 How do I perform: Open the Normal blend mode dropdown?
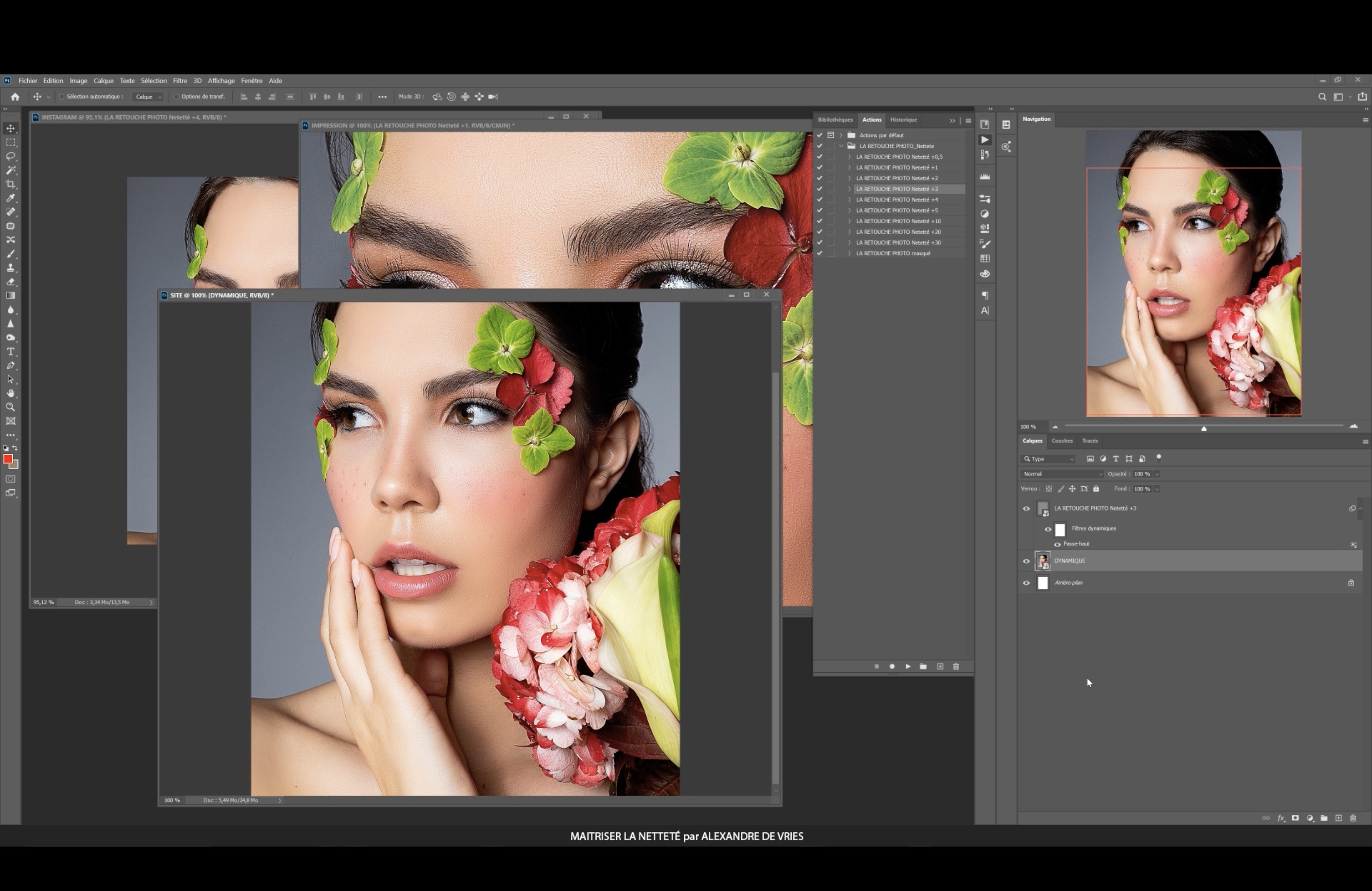(x=1062, y=474)
